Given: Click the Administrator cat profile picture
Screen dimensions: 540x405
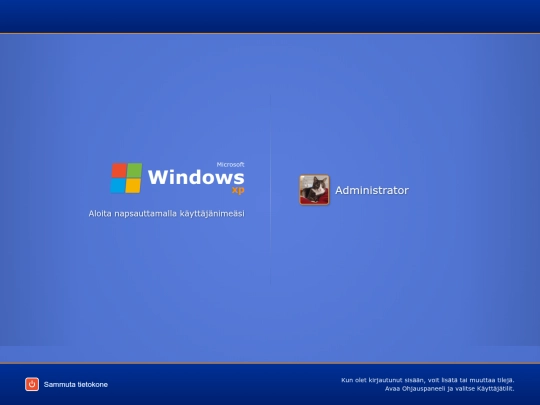Looking at the screenshot, I should 314,190.
